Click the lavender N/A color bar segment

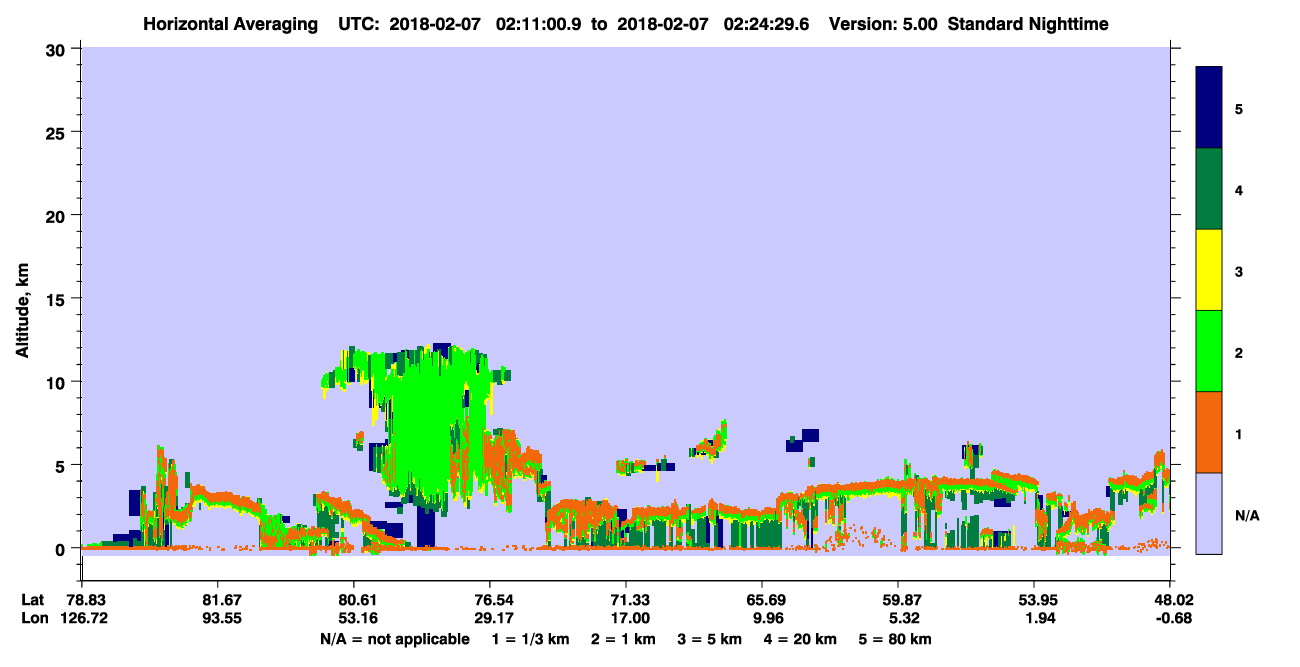[x=1209, y=513]
